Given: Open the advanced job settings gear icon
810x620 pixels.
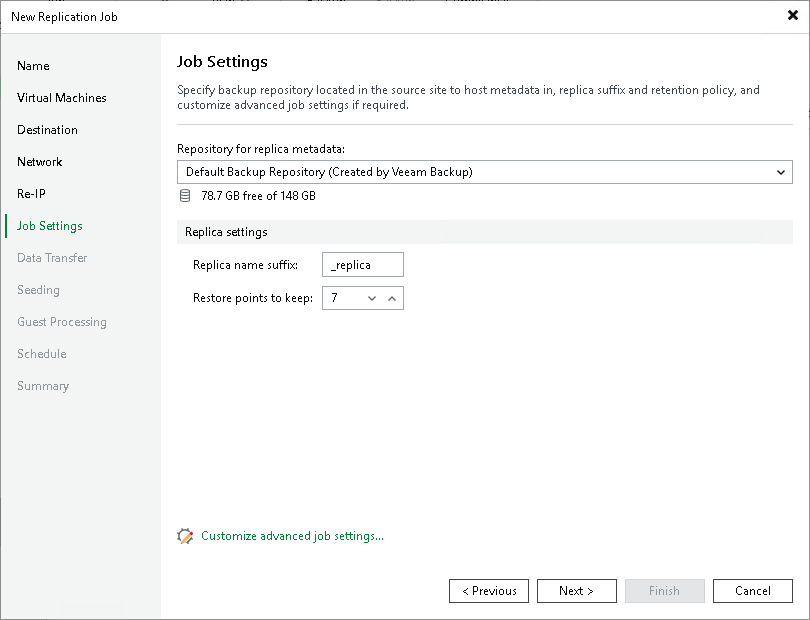Looking at the screenshot, I should pos(185,536).
